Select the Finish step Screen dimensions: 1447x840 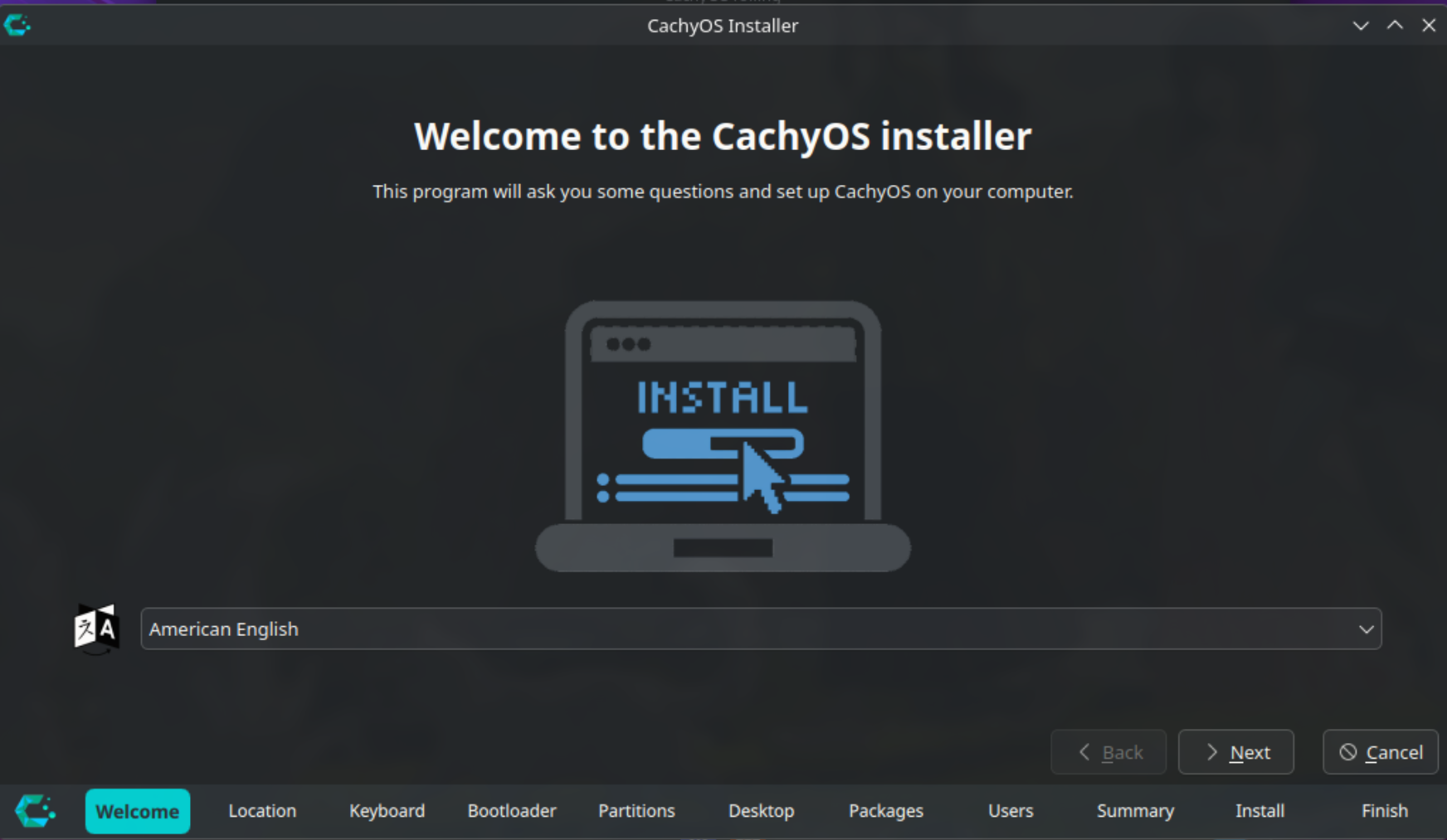1385,811
